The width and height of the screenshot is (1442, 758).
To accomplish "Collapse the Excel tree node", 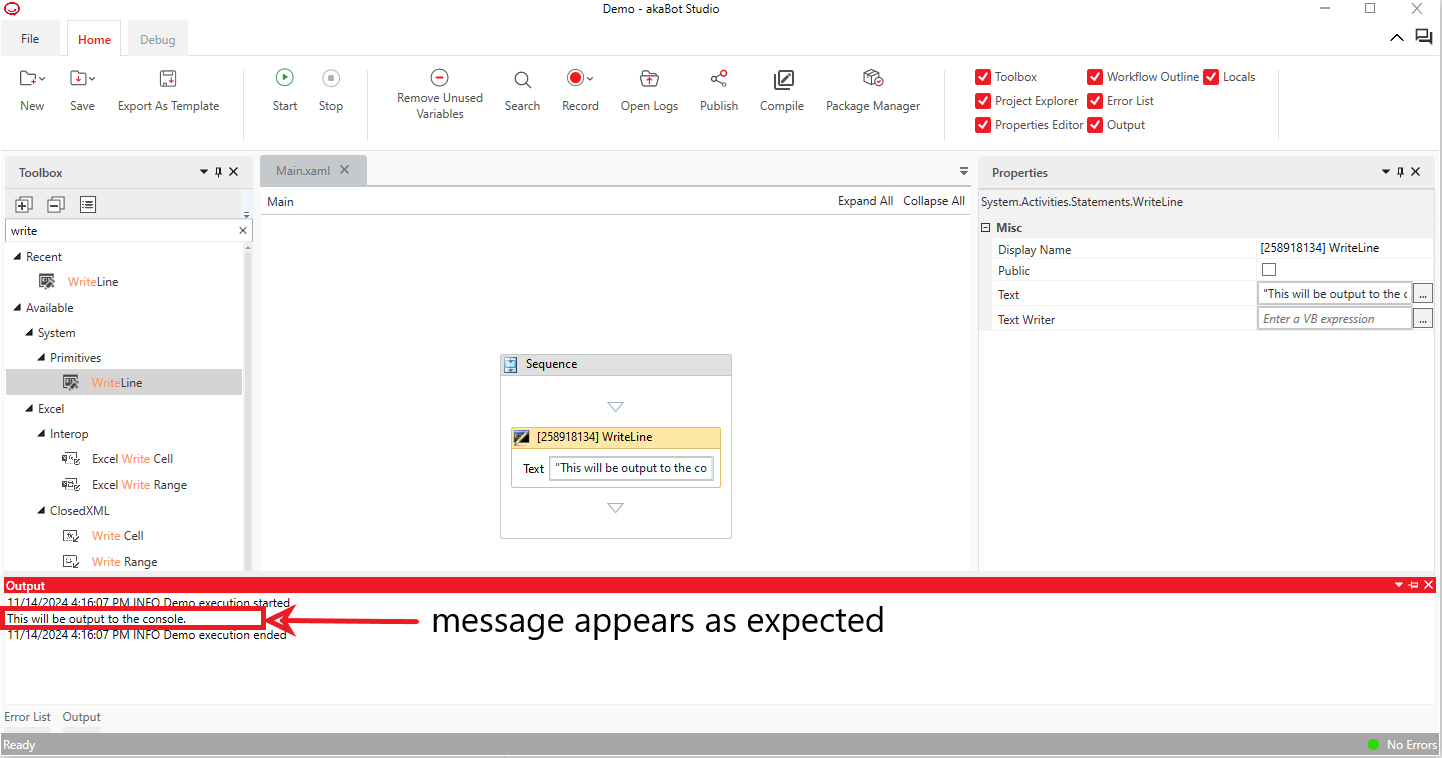I will (29, 409).
